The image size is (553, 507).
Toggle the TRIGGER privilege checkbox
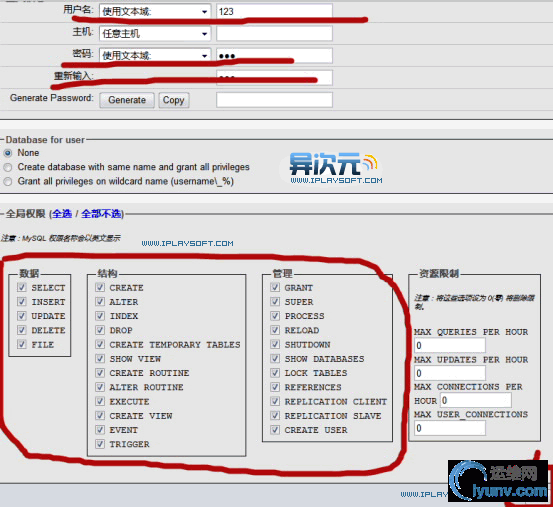coord(100,444)
